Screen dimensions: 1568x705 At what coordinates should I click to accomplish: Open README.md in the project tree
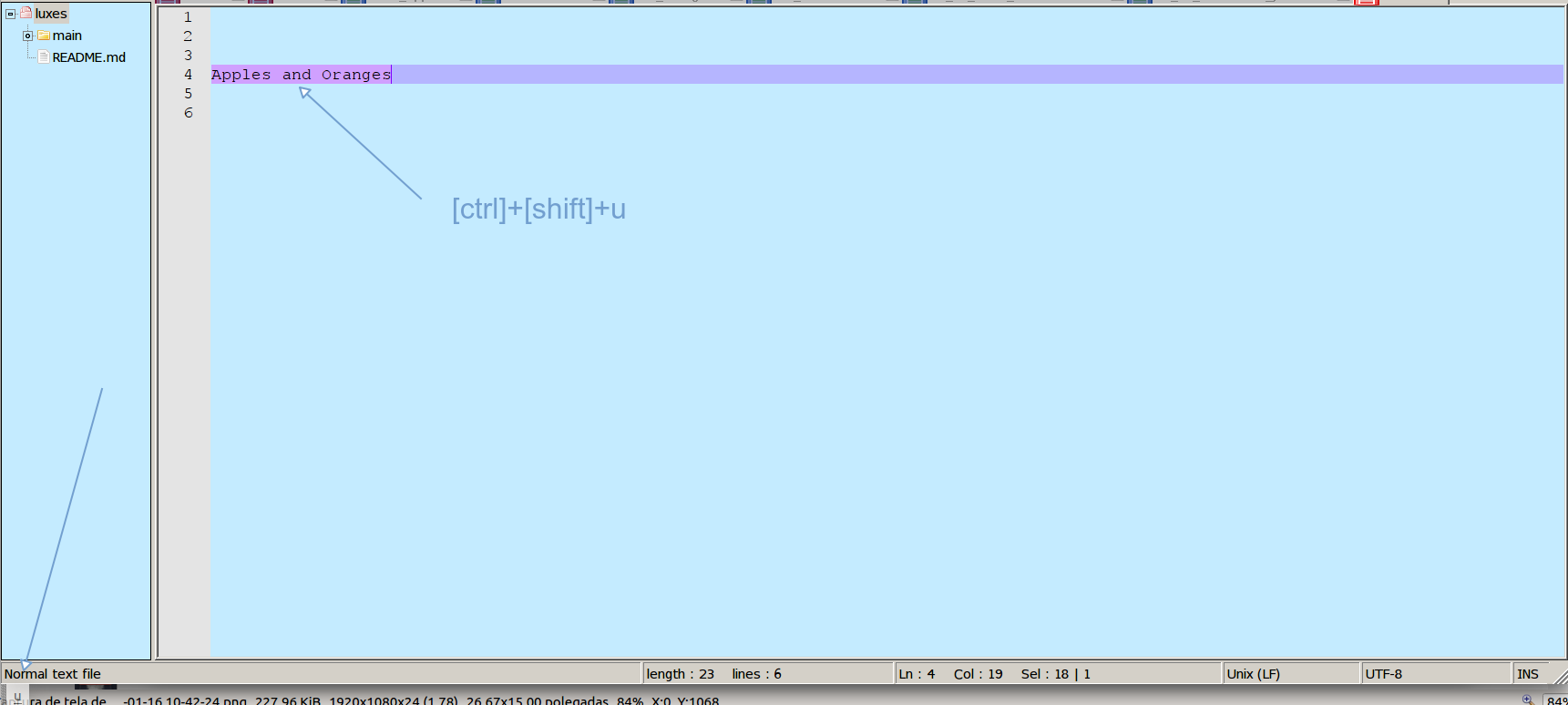(x=89, y=57)
